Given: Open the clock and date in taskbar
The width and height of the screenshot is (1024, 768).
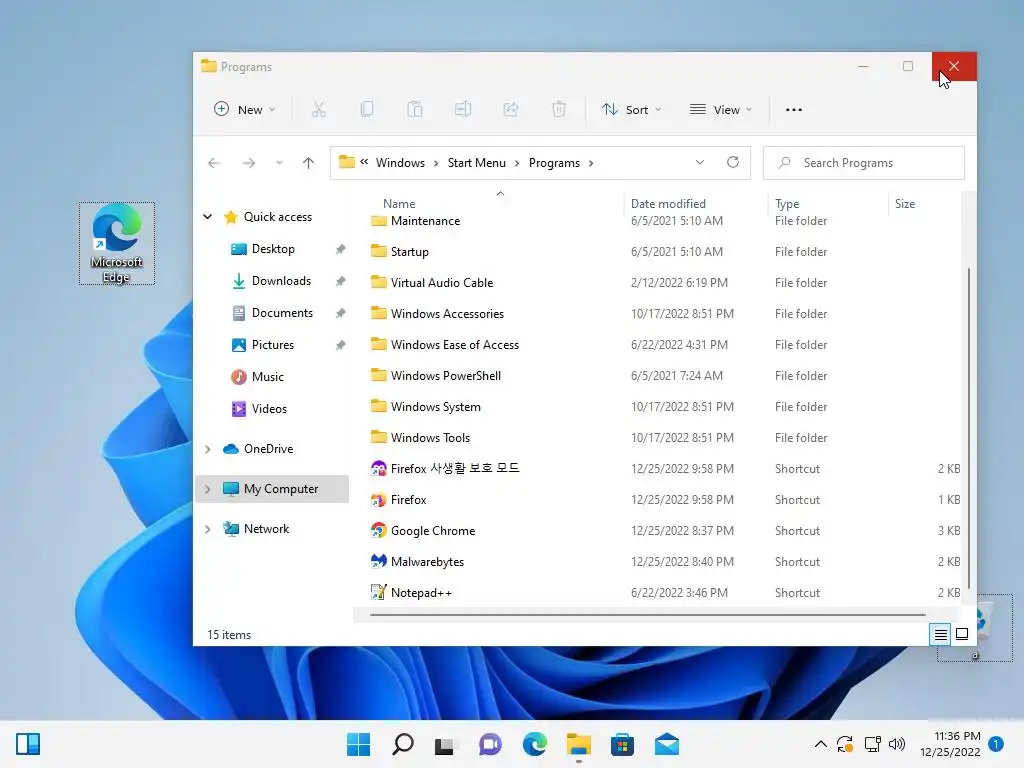Looking at the screenshot, I should (x=950, y=744).
